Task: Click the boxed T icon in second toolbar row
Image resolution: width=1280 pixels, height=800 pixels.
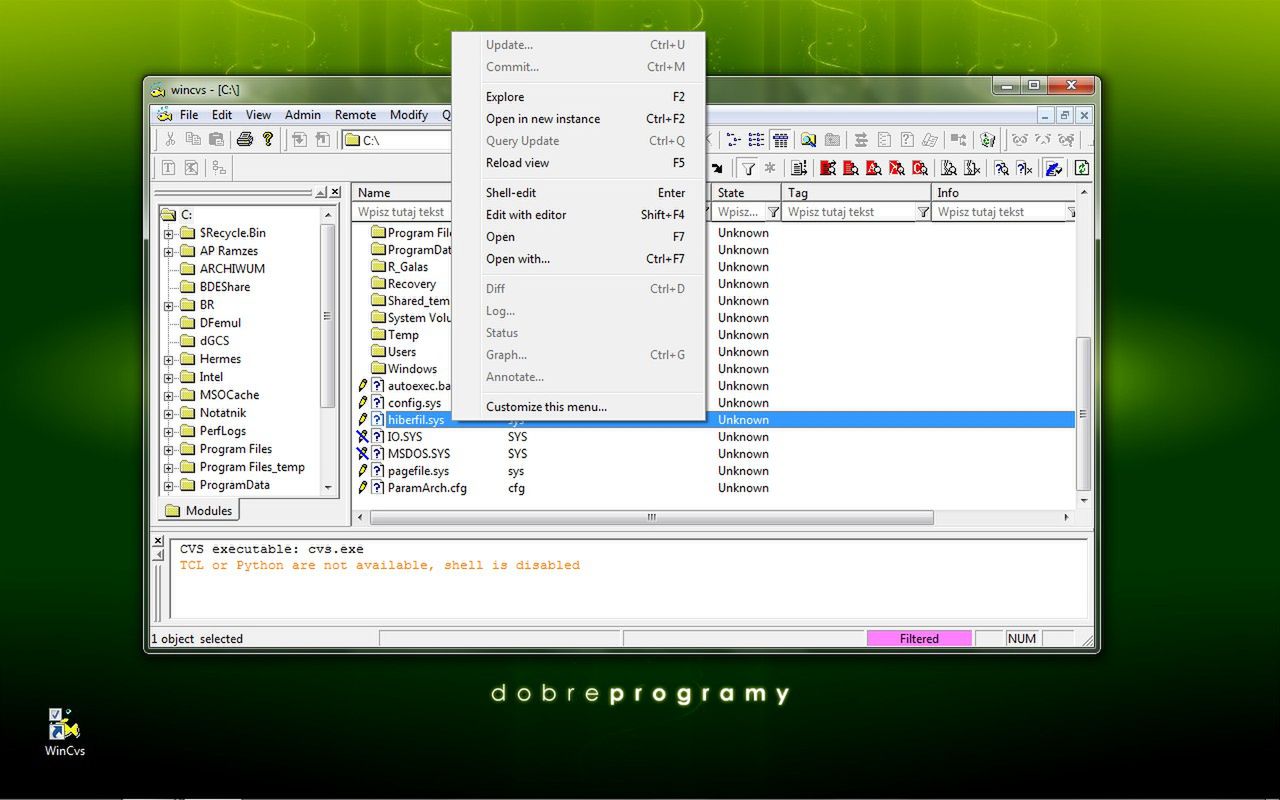Action: pos(168,168)
